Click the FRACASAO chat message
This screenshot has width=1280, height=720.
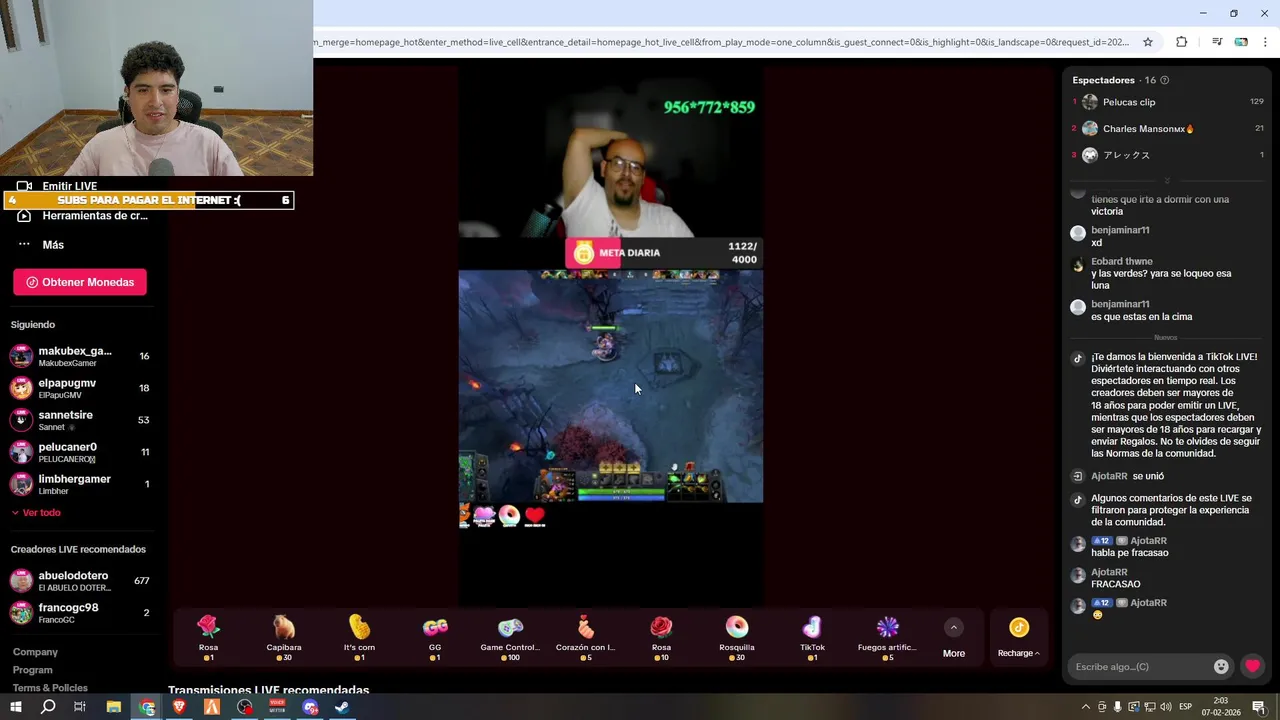coord(1116,584)
